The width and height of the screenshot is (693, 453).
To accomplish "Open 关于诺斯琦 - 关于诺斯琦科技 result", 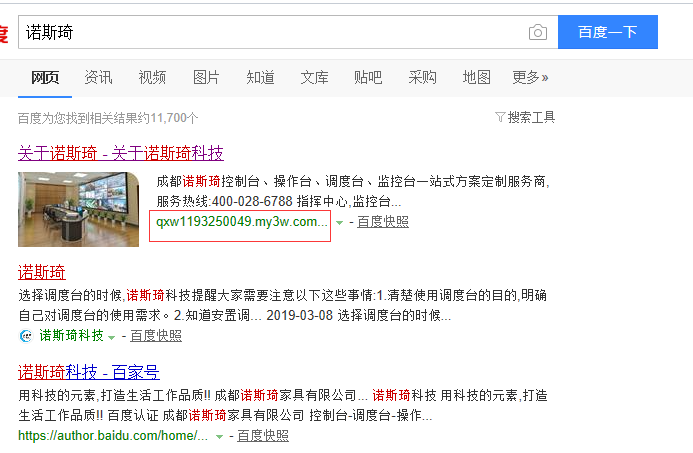I will [x=121, y=153].
